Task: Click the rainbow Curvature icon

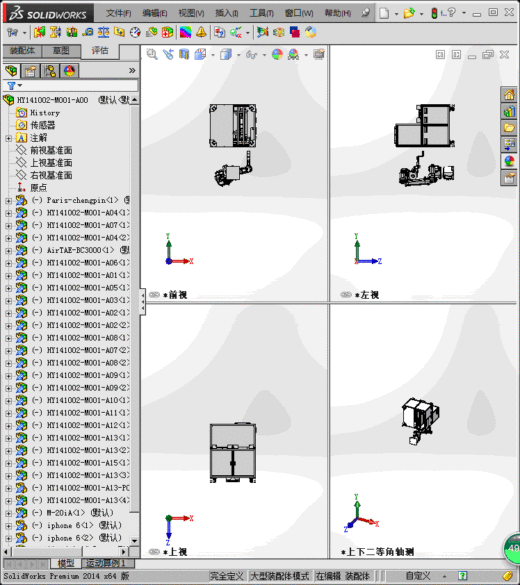Action: click(185, 32)
